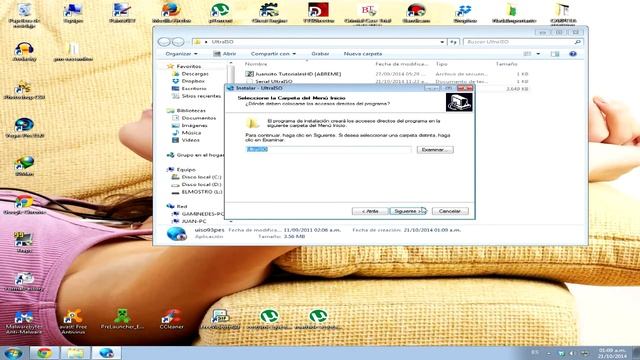Screen dimensions: 640x360
Task: Open Recycle Bin desktop icon
Action: (24, 15)
